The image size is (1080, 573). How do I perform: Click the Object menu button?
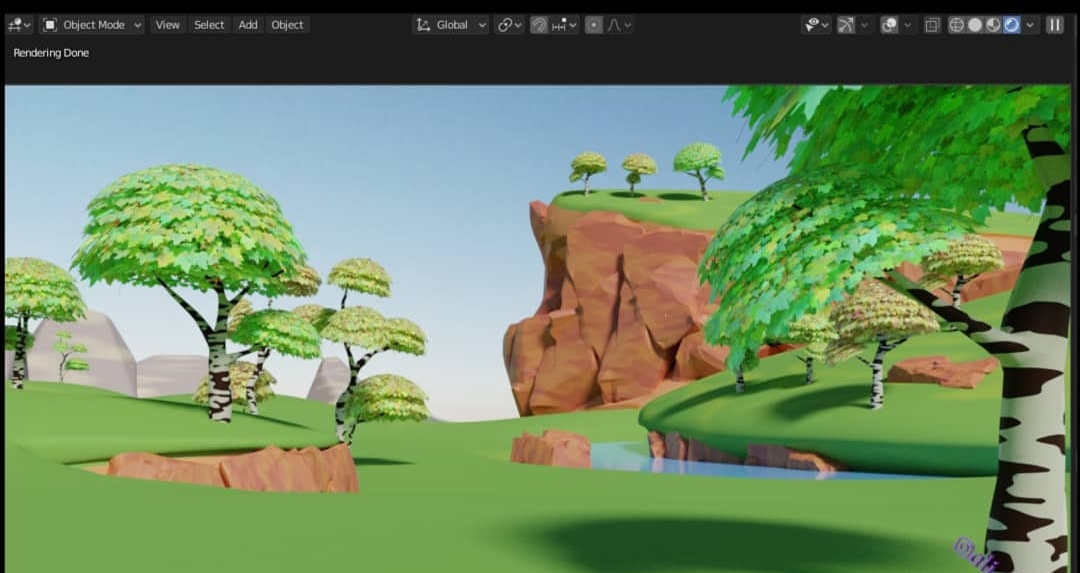(x=287, y=25)
